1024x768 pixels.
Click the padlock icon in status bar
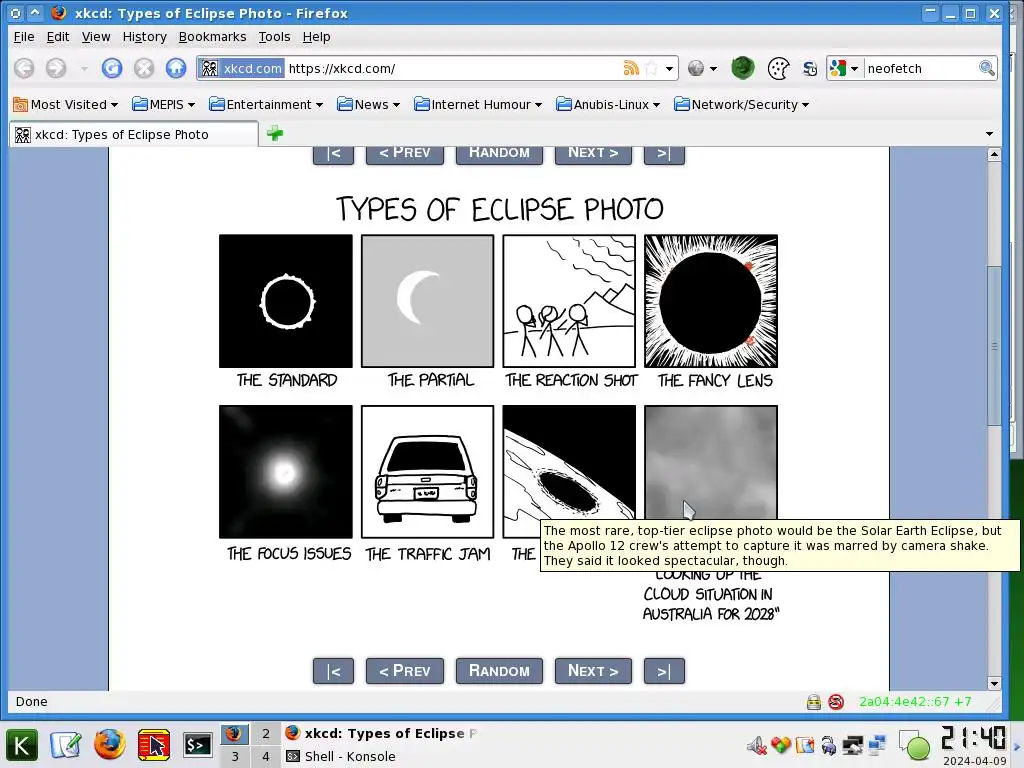tap(814, 702)
